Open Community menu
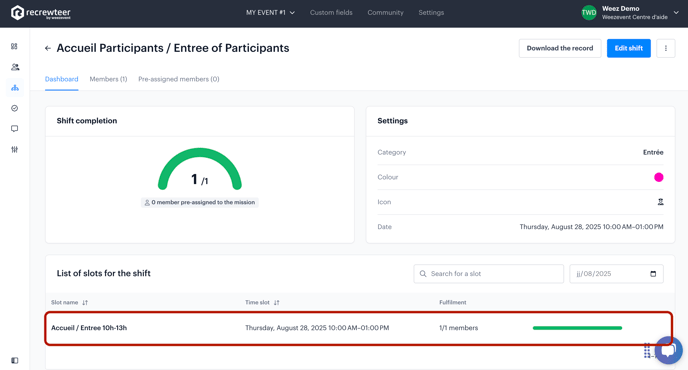This screenshot has height=370, width=688. click(x=385, y=13)
